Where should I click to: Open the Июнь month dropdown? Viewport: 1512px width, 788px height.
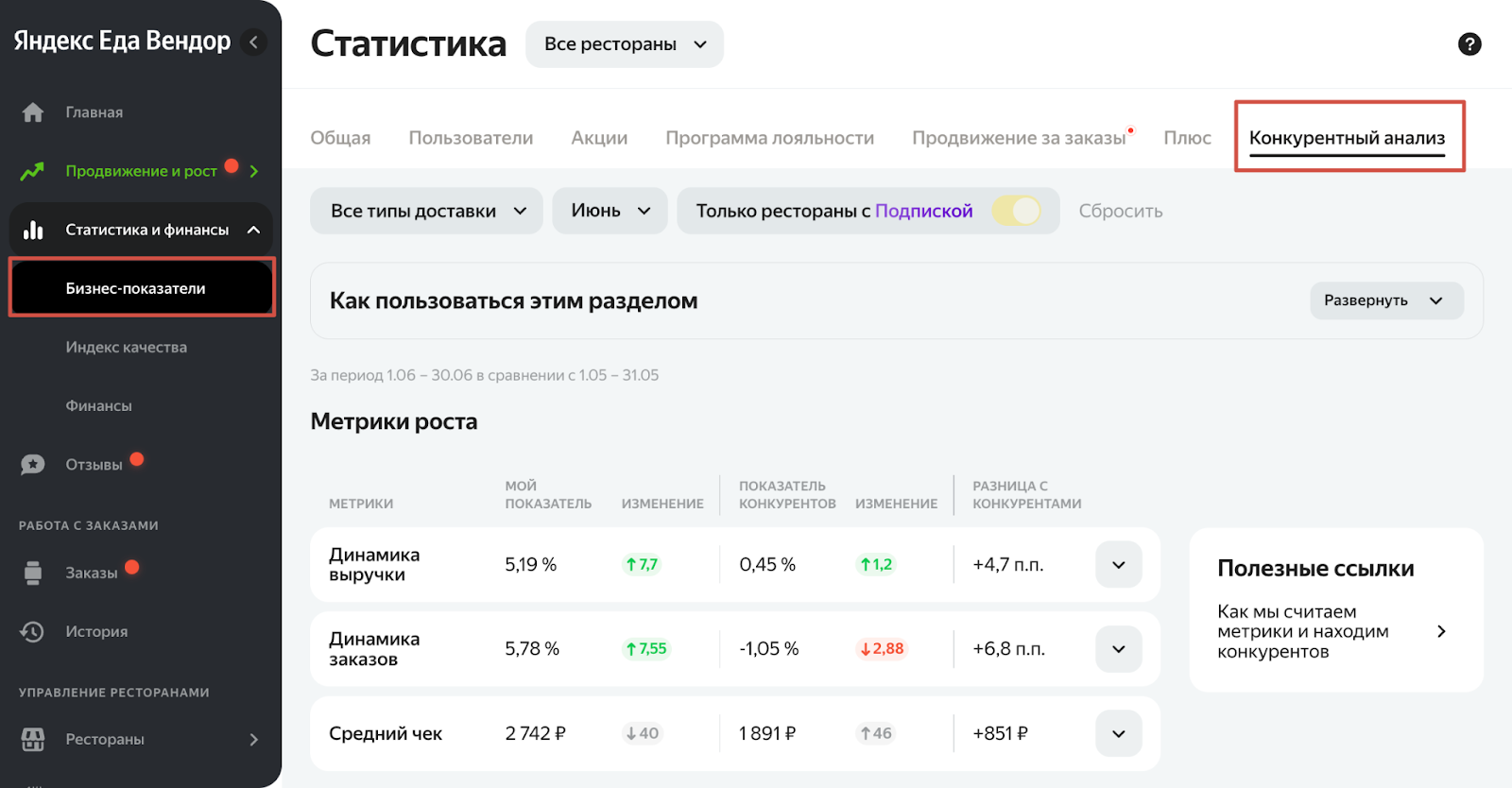point(610,211)
